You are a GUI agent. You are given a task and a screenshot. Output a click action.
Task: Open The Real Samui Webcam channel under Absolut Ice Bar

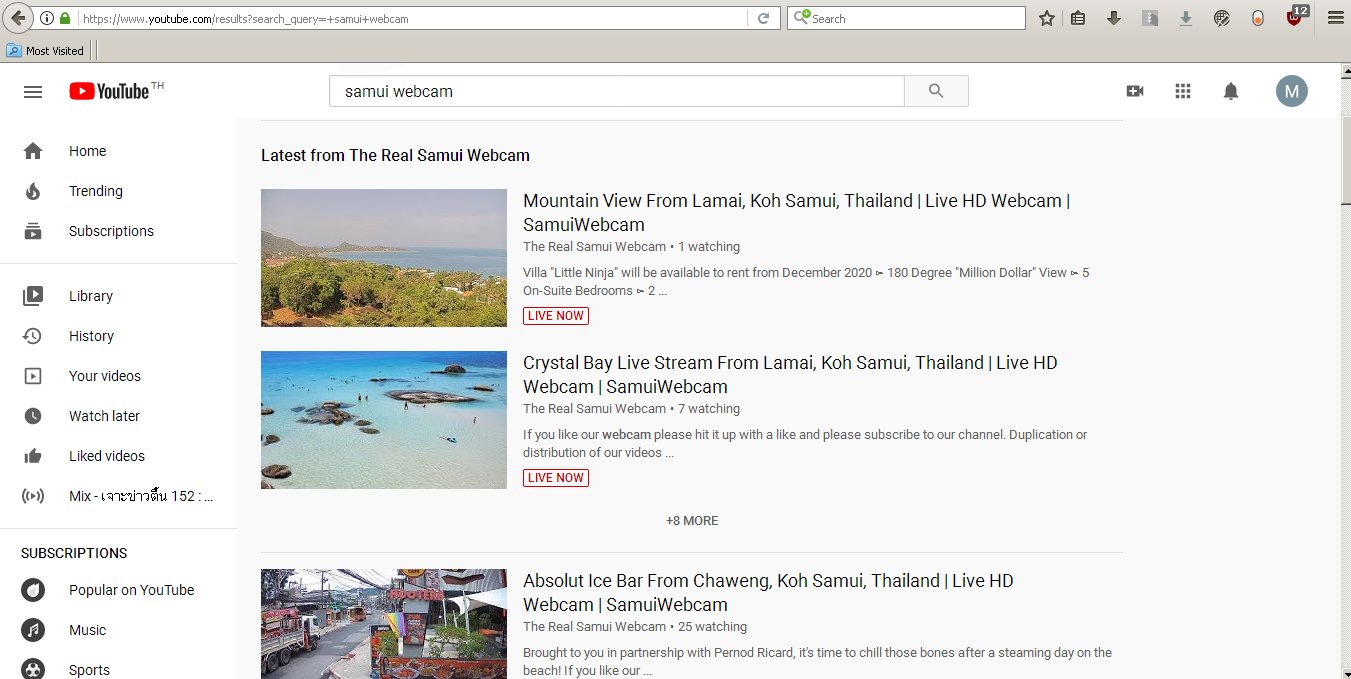594,627
